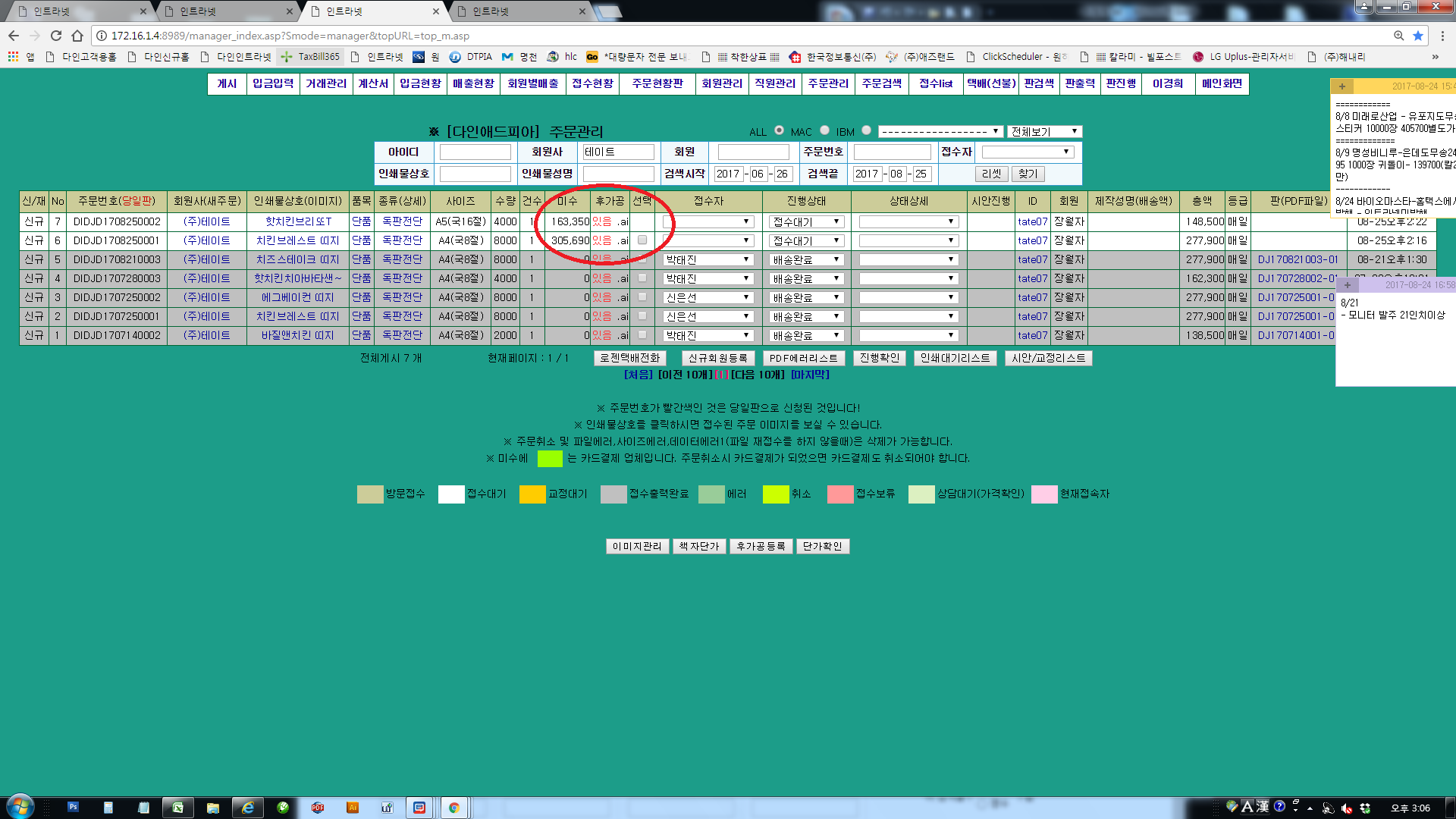Open Illustrator from the taskbar
The image size is (1456, 819).
353,808
